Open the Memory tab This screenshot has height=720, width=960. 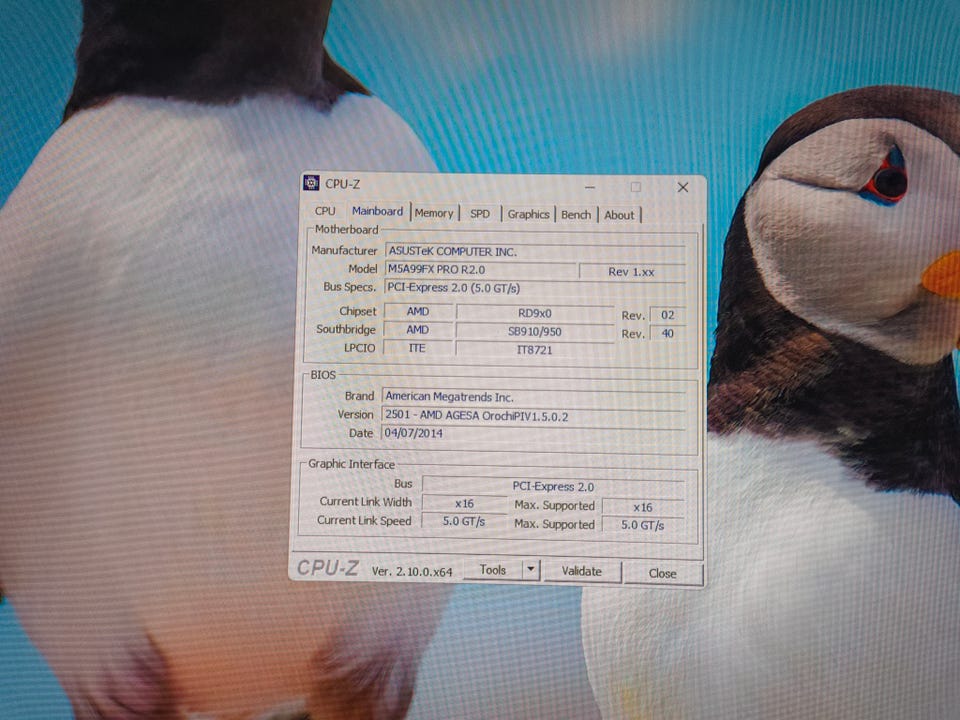[434, 213]
